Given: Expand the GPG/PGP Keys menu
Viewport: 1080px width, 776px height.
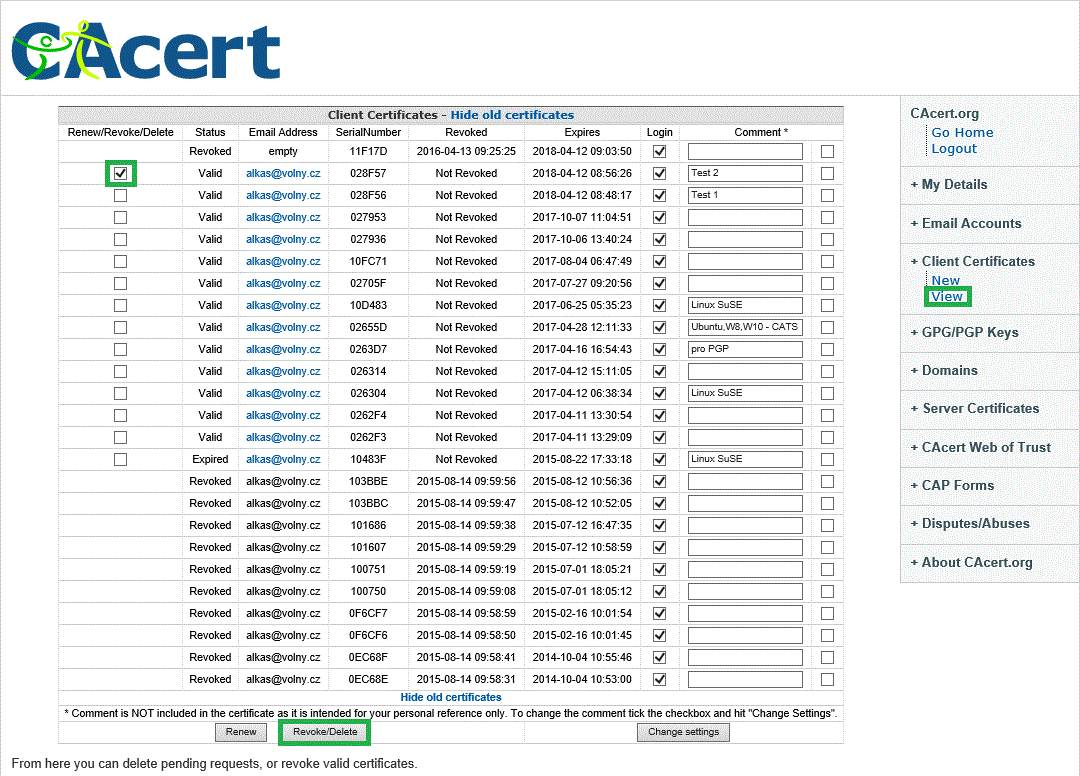Looking at the screenshot, I should [969, 332].
